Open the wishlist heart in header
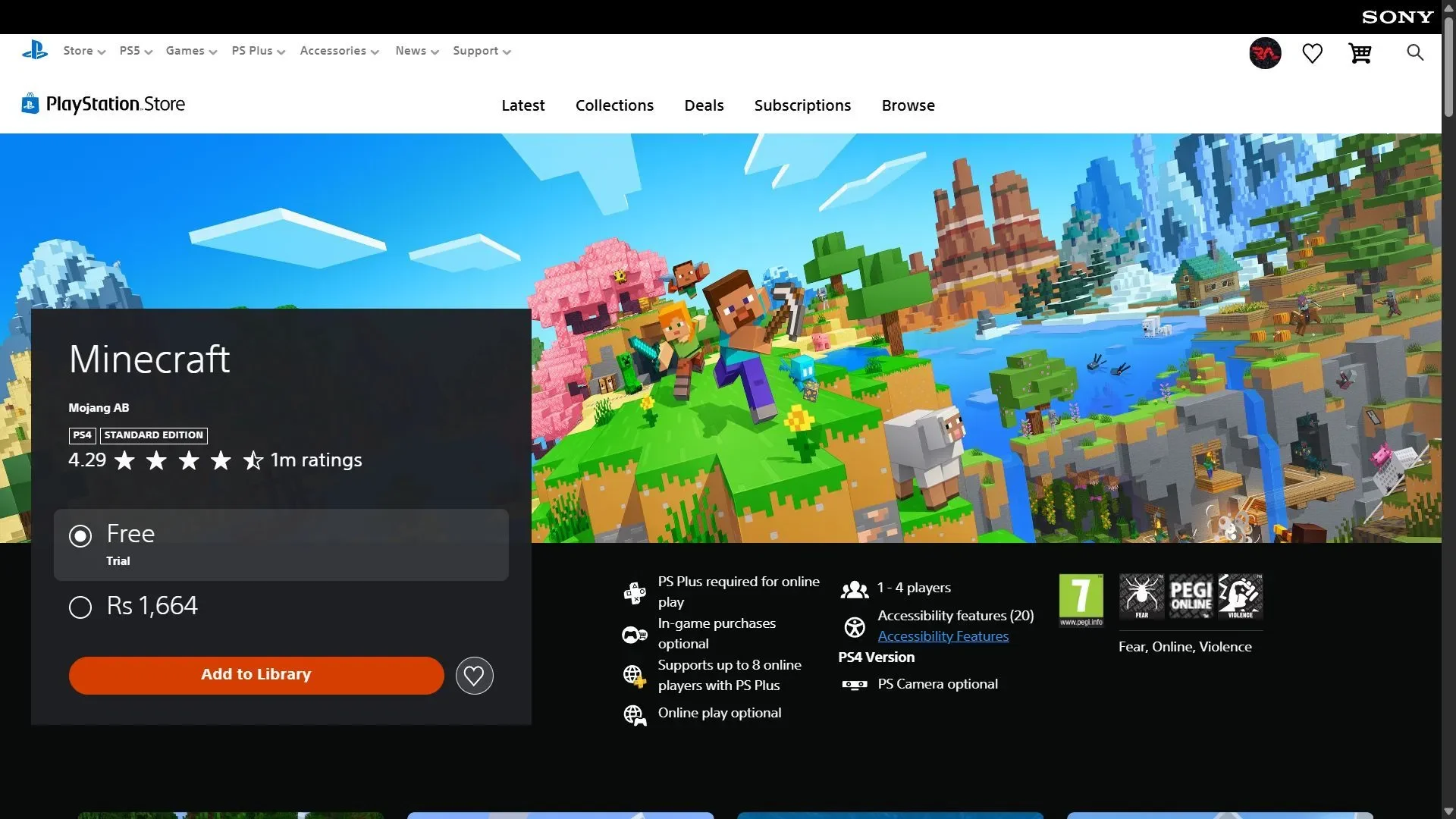 point(1312,53)
